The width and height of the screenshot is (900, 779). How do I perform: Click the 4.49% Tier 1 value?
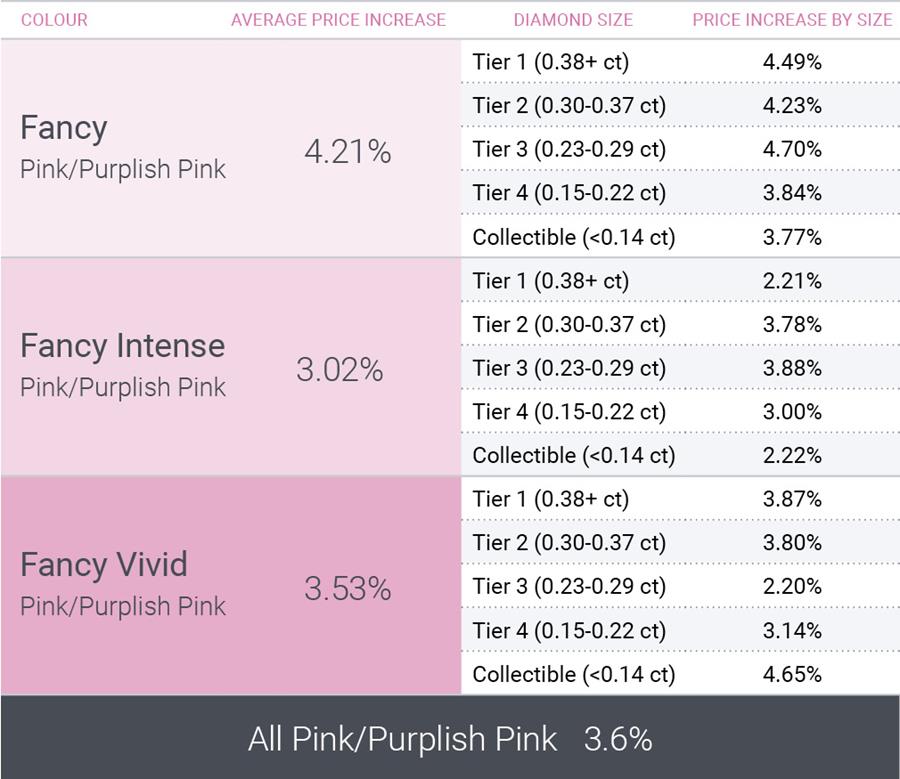792,62
